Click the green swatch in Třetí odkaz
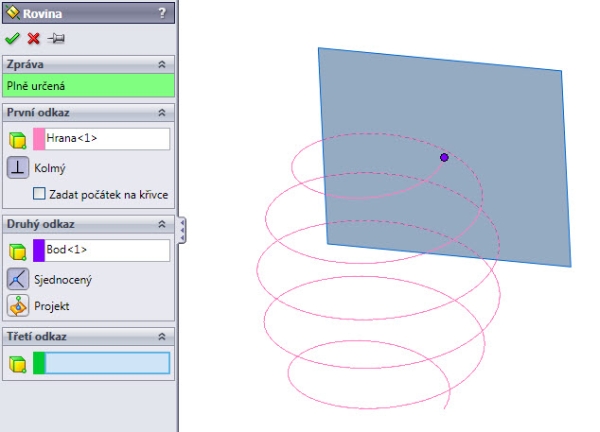This screenshot has height=432, width=600. pos(39,363)
